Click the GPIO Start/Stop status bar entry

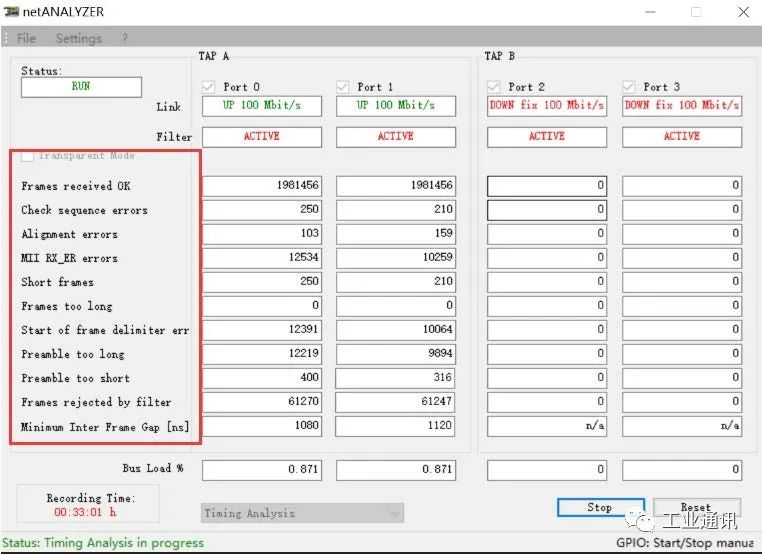coord(685,543)
